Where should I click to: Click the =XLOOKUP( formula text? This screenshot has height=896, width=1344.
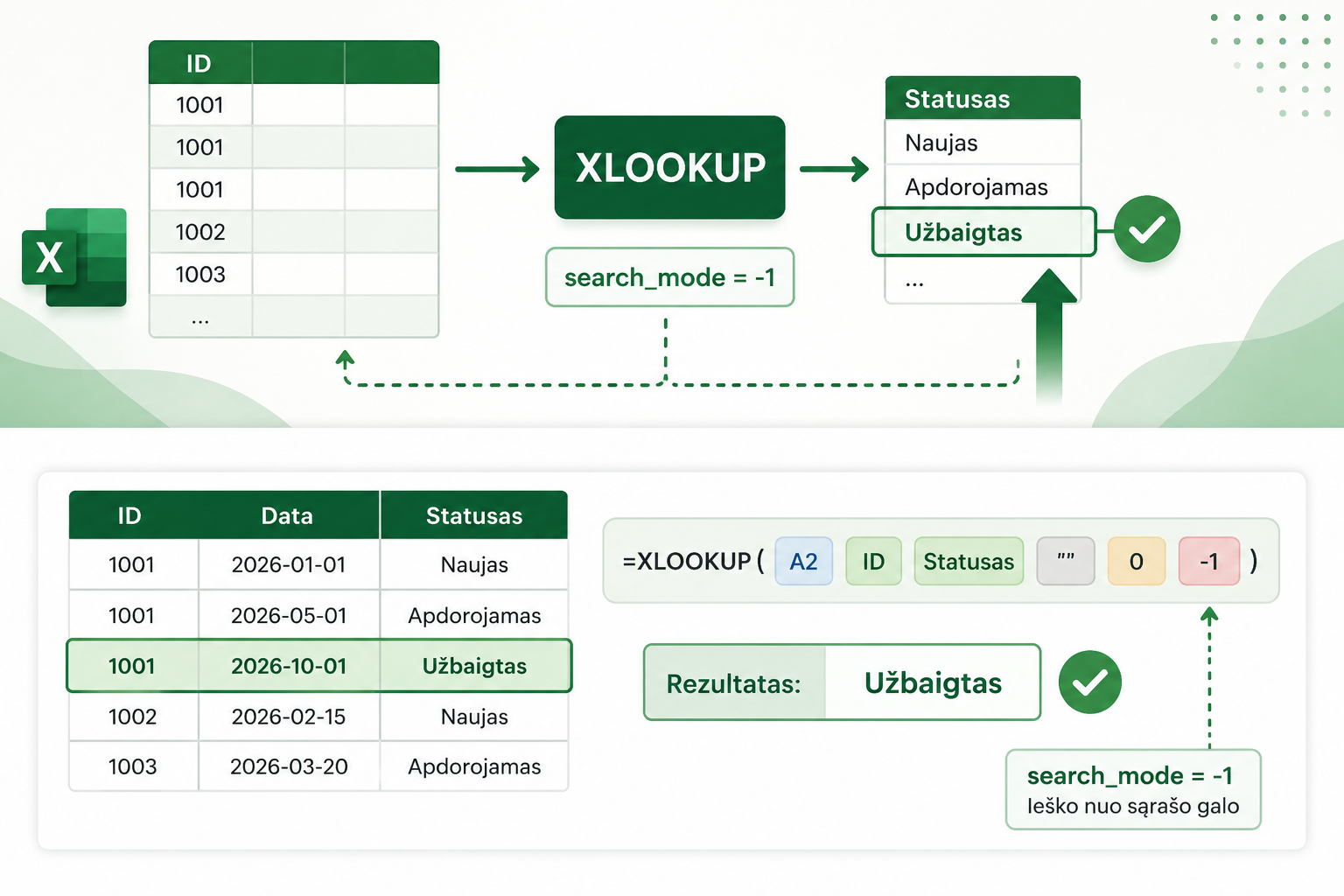[x=693, y=561]
